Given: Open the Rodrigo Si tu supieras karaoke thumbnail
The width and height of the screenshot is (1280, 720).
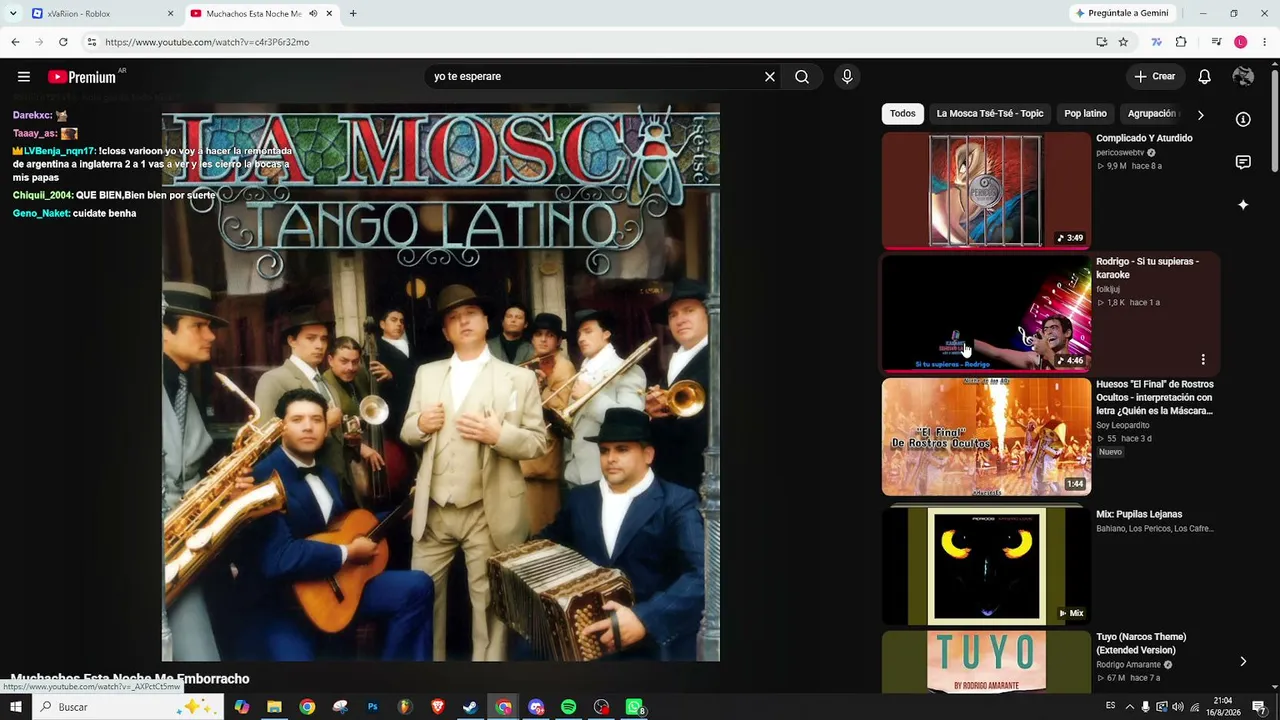Looking at the screenshot, I should tap(986, 313).
